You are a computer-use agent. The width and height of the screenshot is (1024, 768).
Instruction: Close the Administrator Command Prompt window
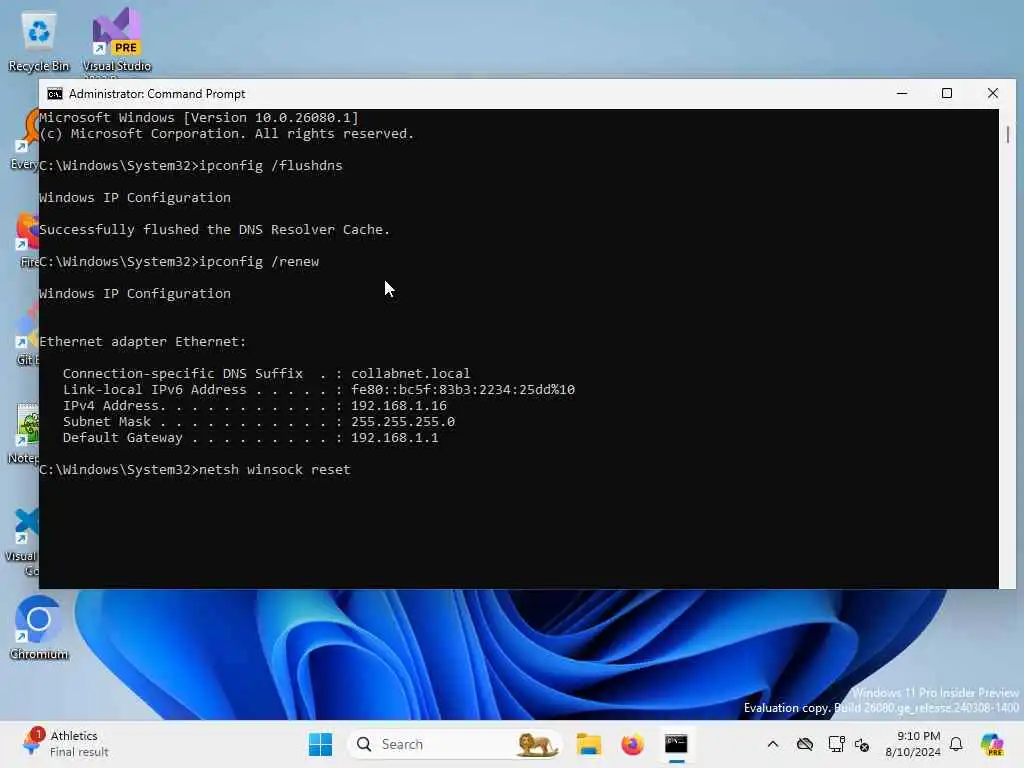pos(993,93)
